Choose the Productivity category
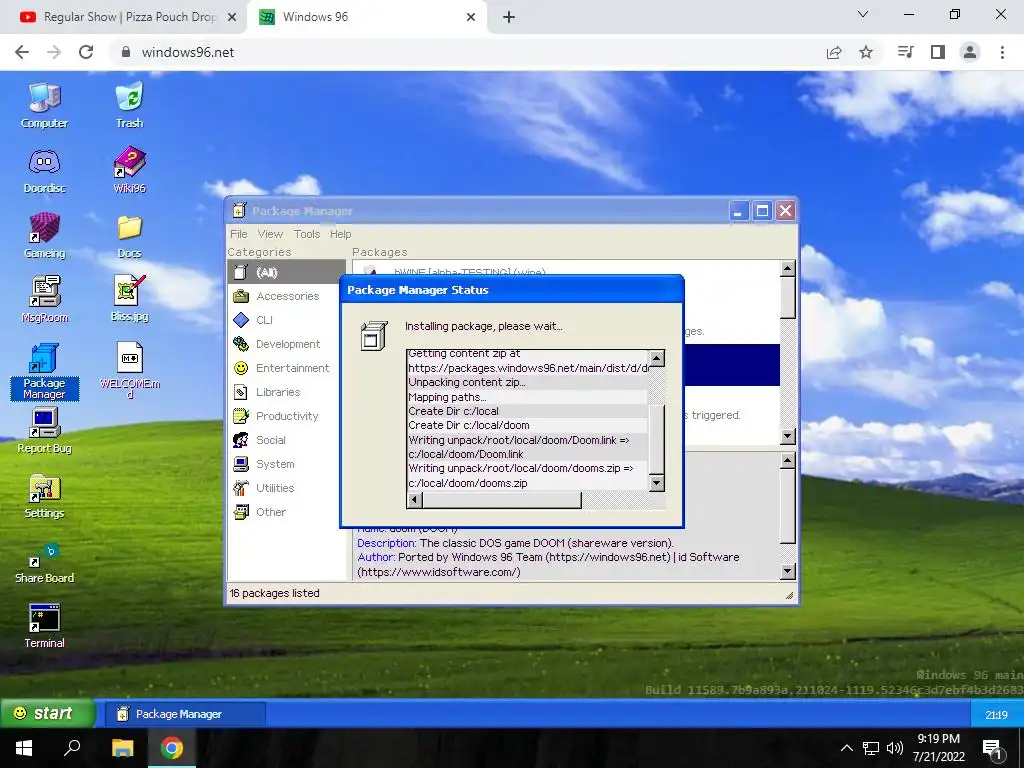Viewport: 1024px width, 768px height. tap(286, 416)
